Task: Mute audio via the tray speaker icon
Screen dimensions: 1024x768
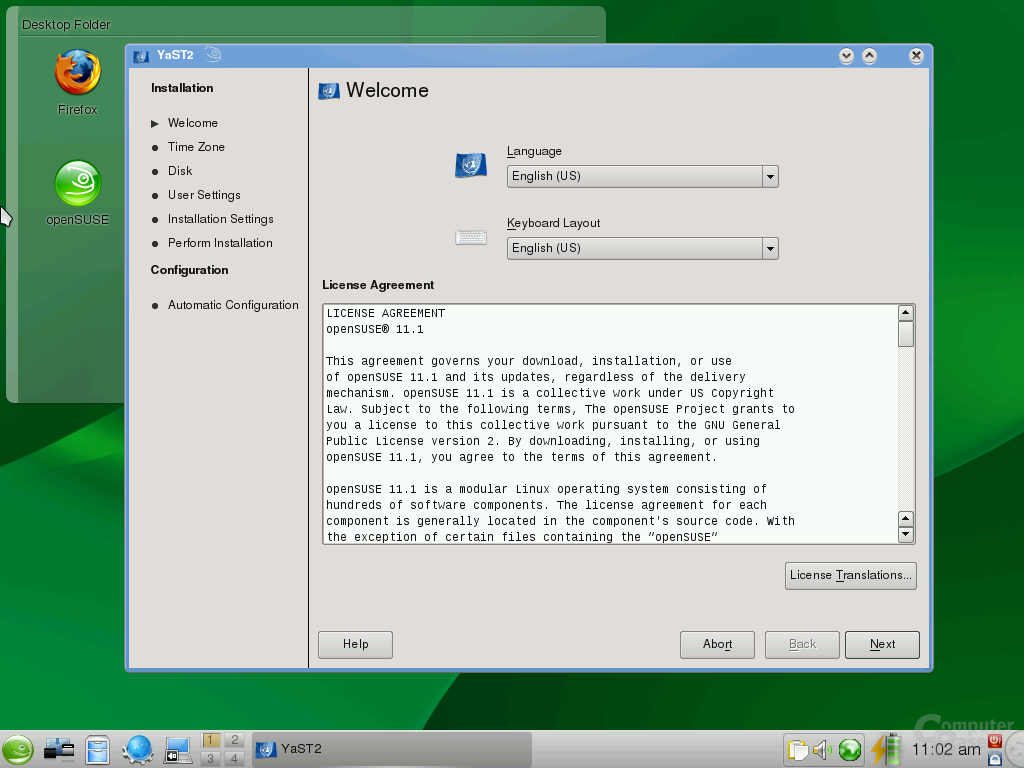Action: [x=822, y=750]
